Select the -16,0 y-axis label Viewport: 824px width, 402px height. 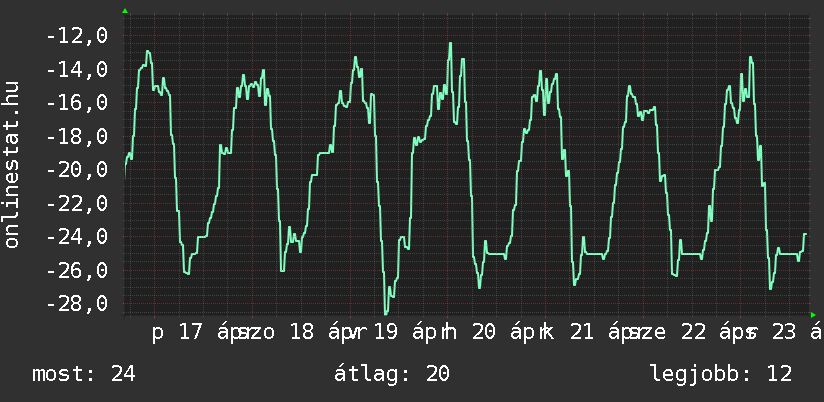pyautogui.click(x=77, y=103)
